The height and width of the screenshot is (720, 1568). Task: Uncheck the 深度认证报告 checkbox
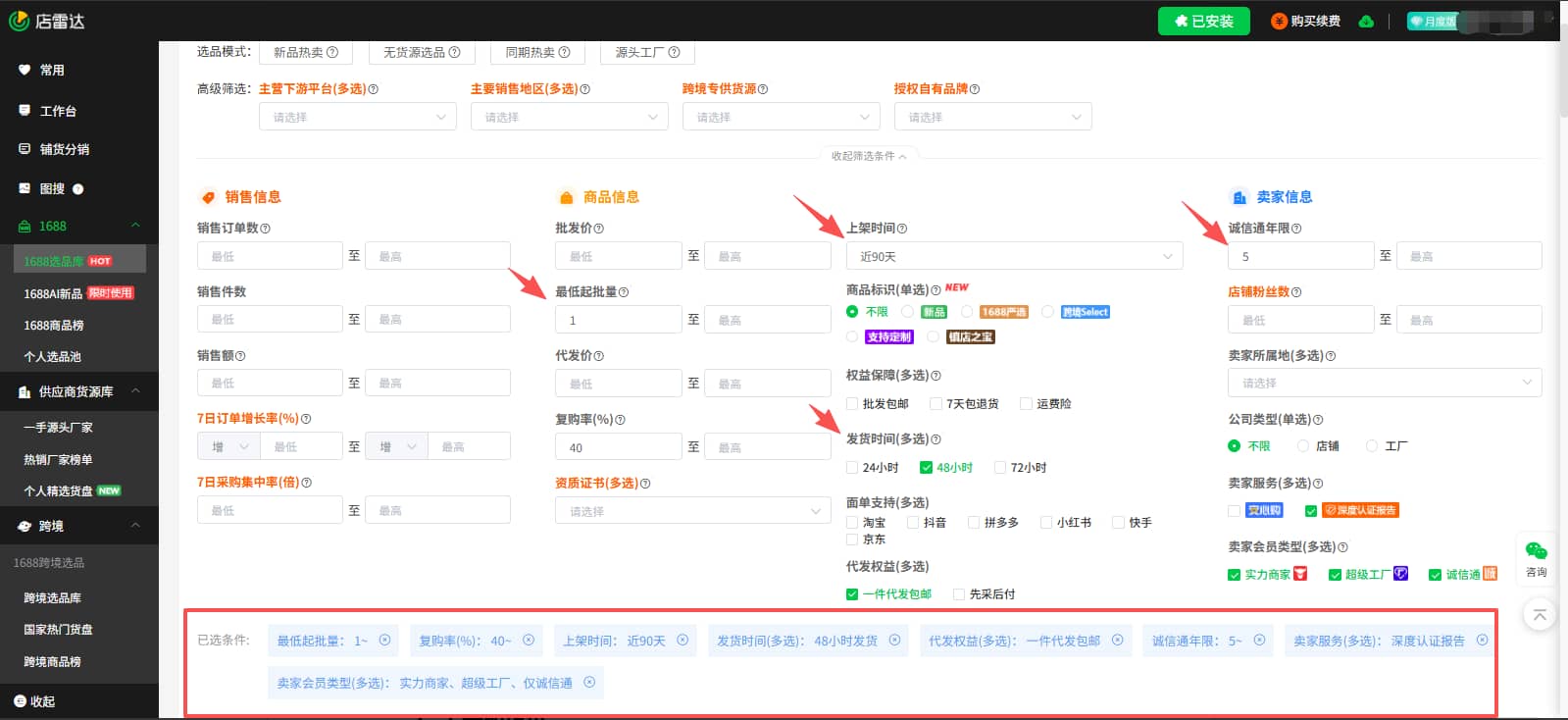1311,511
